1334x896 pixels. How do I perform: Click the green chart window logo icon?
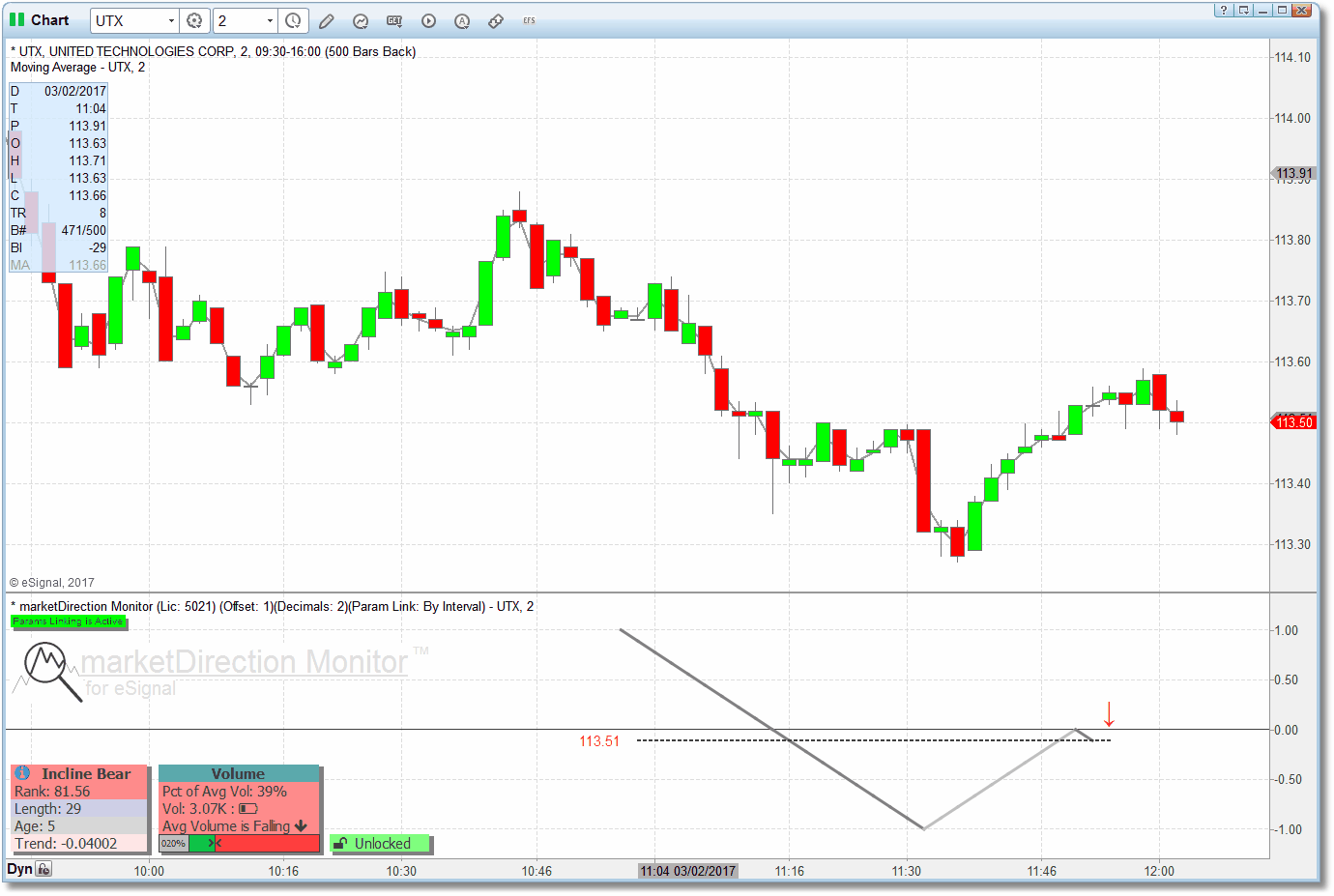[16, 19]
